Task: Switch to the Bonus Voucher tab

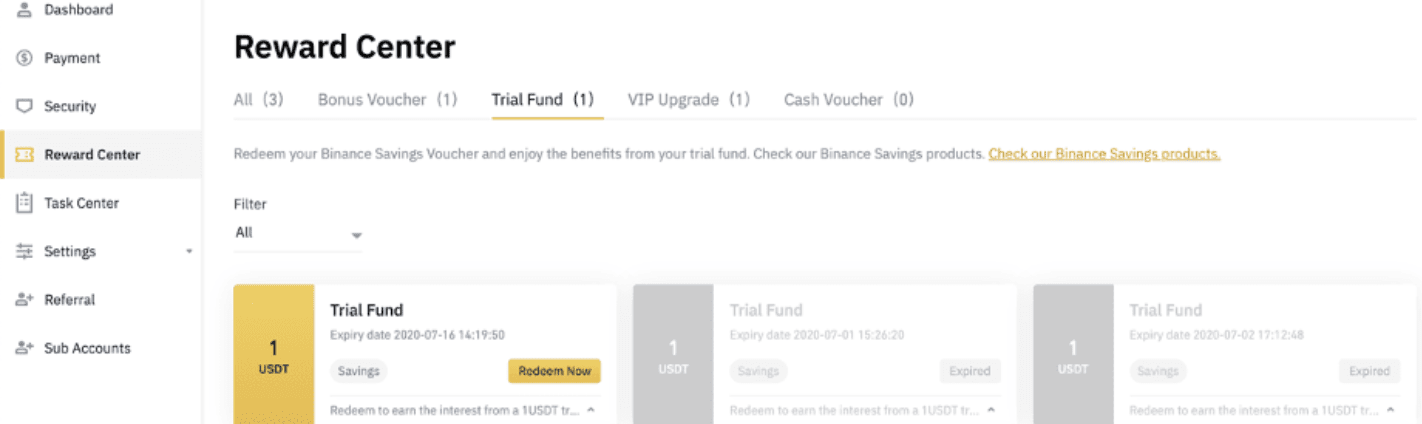Action: click(x=387, y=100)
